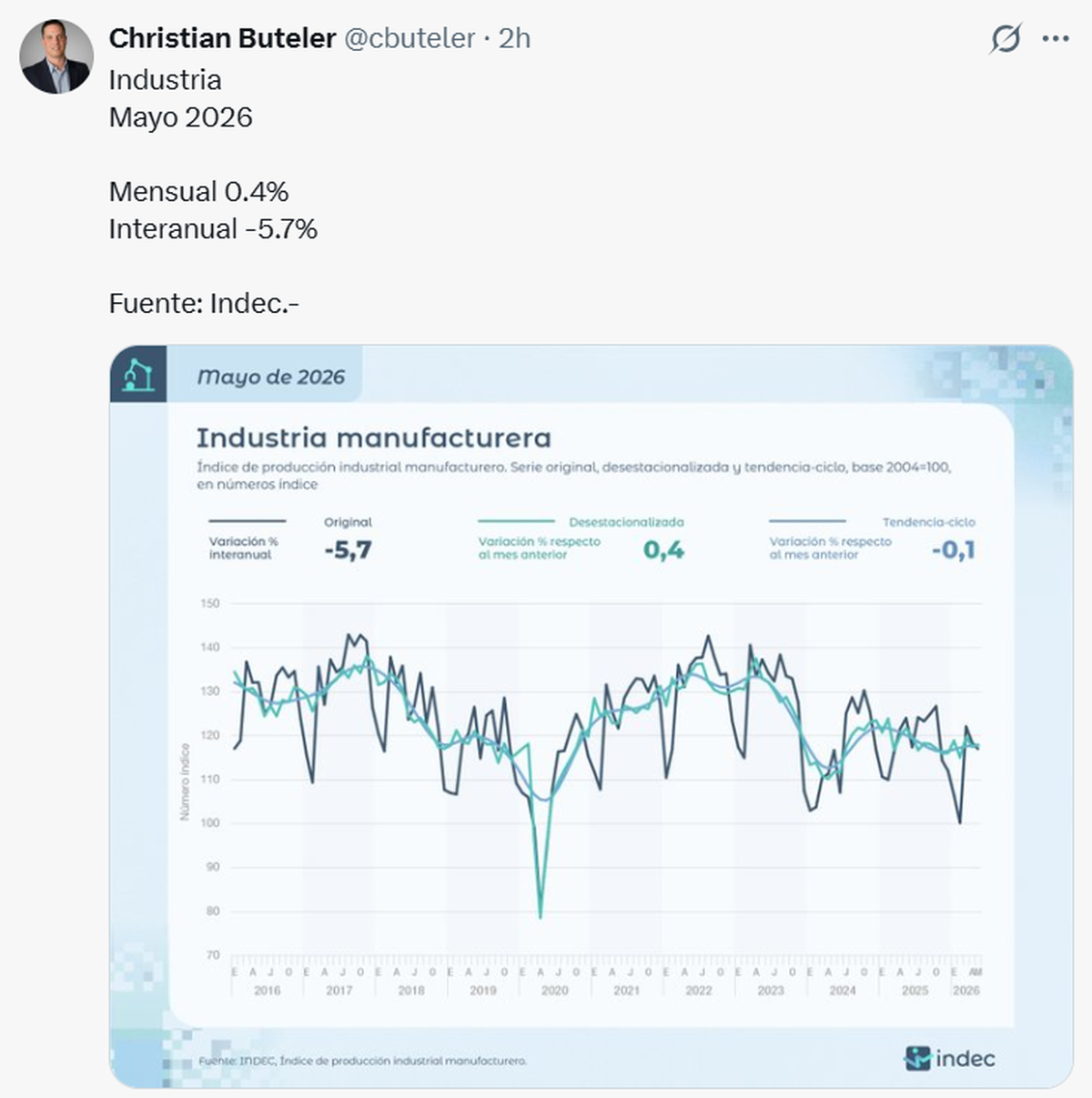Click the Mayo de 2026 header tab label
Image resolution: width=1092 pixels, height=1098 pixels.
click(271, 377)
